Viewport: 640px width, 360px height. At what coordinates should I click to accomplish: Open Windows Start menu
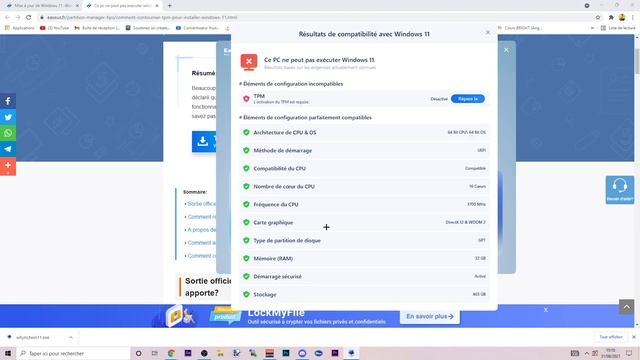click(x=8, y=353)
